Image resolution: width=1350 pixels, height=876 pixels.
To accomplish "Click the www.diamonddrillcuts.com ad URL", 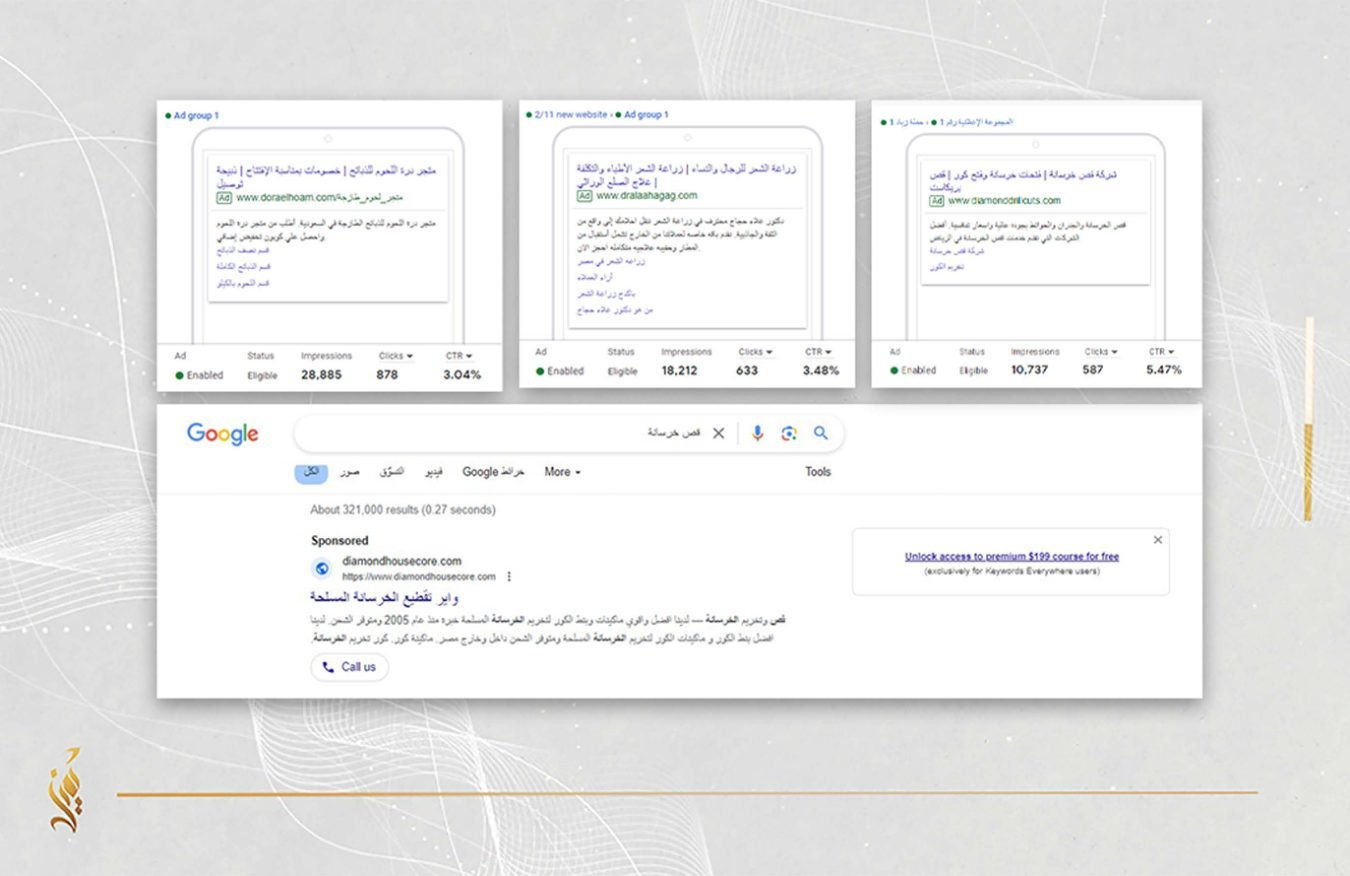I will 1004,201.
